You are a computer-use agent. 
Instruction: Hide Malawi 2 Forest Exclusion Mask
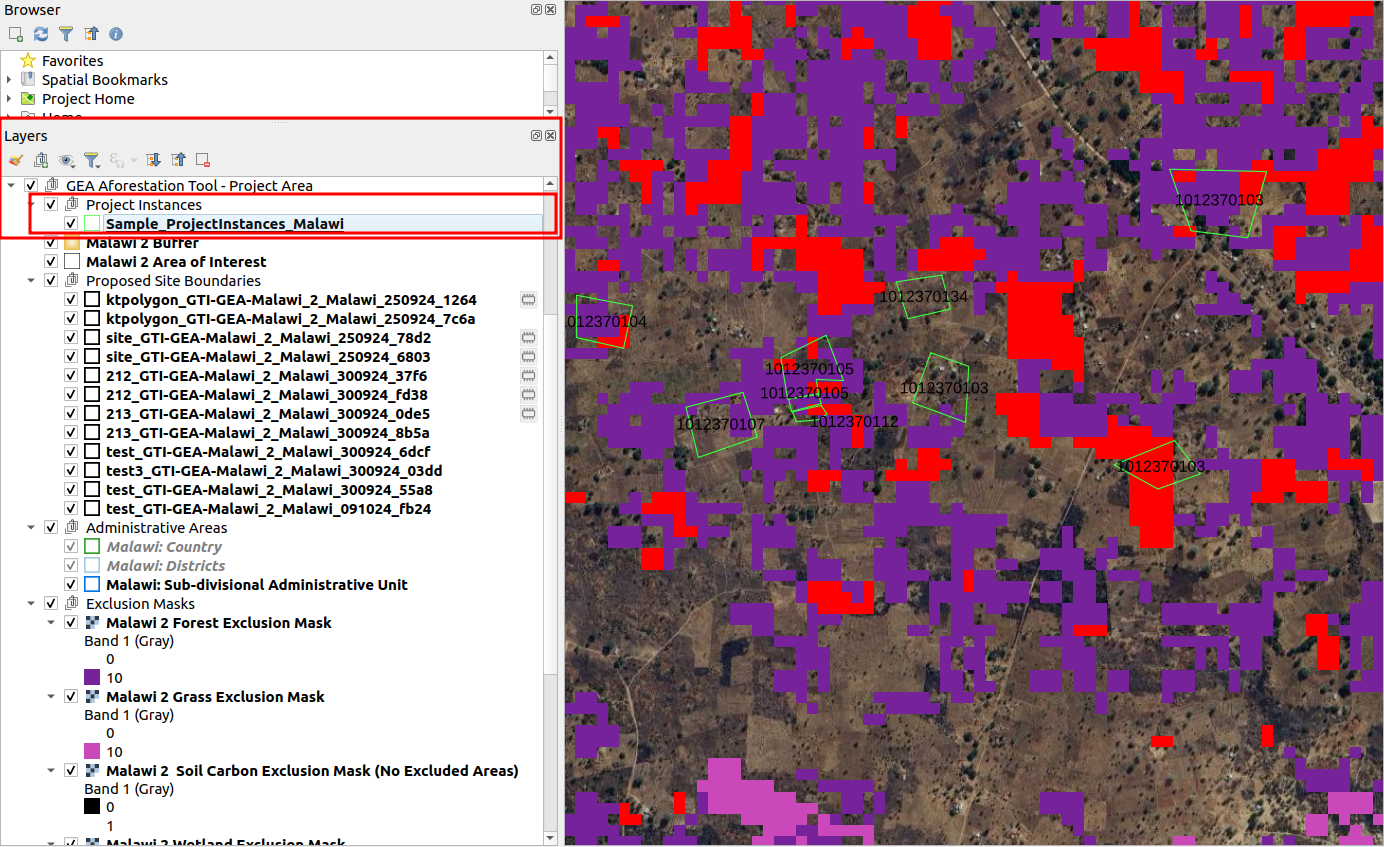[x=71, y=623]
